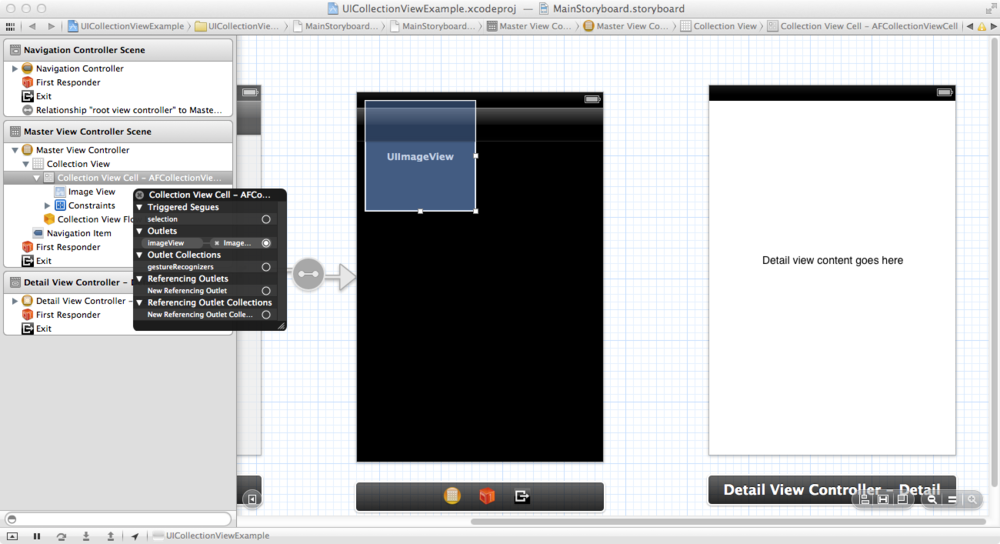
Task: Click the back navigation arrow in jump bar
Action: pos(32,26)
